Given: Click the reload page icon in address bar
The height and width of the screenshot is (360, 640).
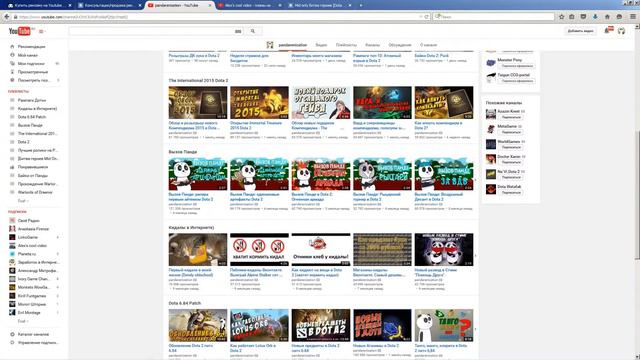Looking at the screenshot, I should (427, 17).
